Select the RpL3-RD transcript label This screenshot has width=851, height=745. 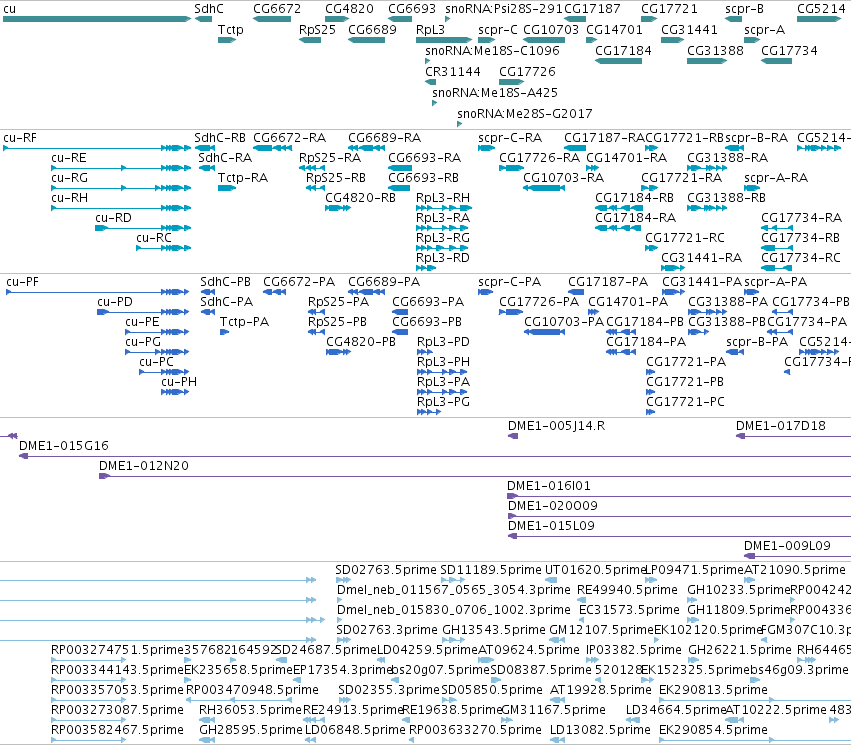443,258
